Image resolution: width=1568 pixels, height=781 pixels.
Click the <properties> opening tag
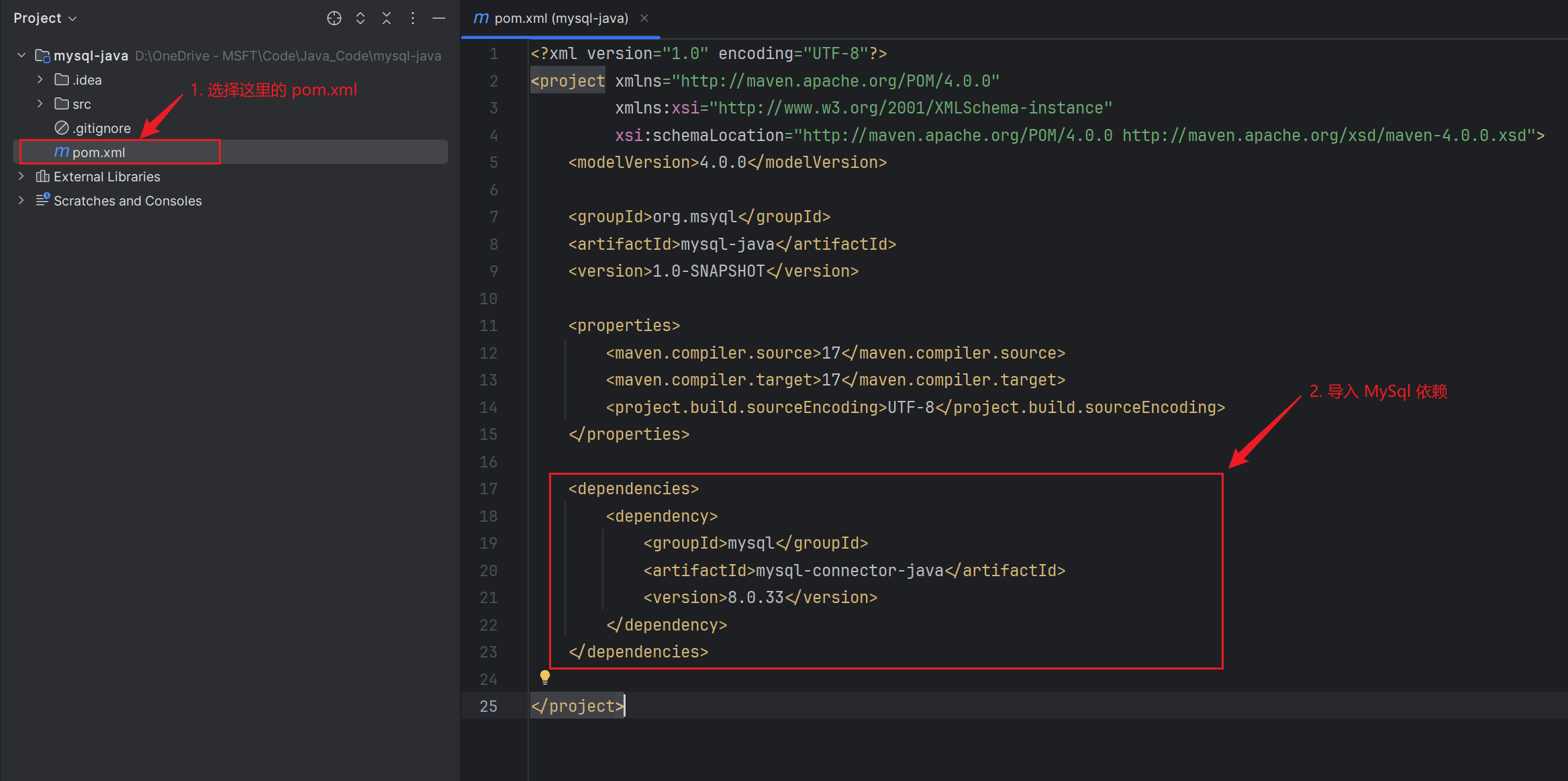tap(624, 326)
